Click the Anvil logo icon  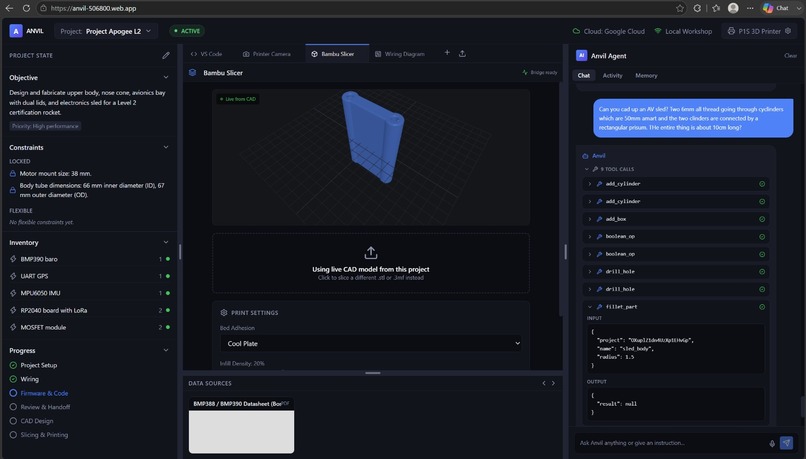point(16,31)
